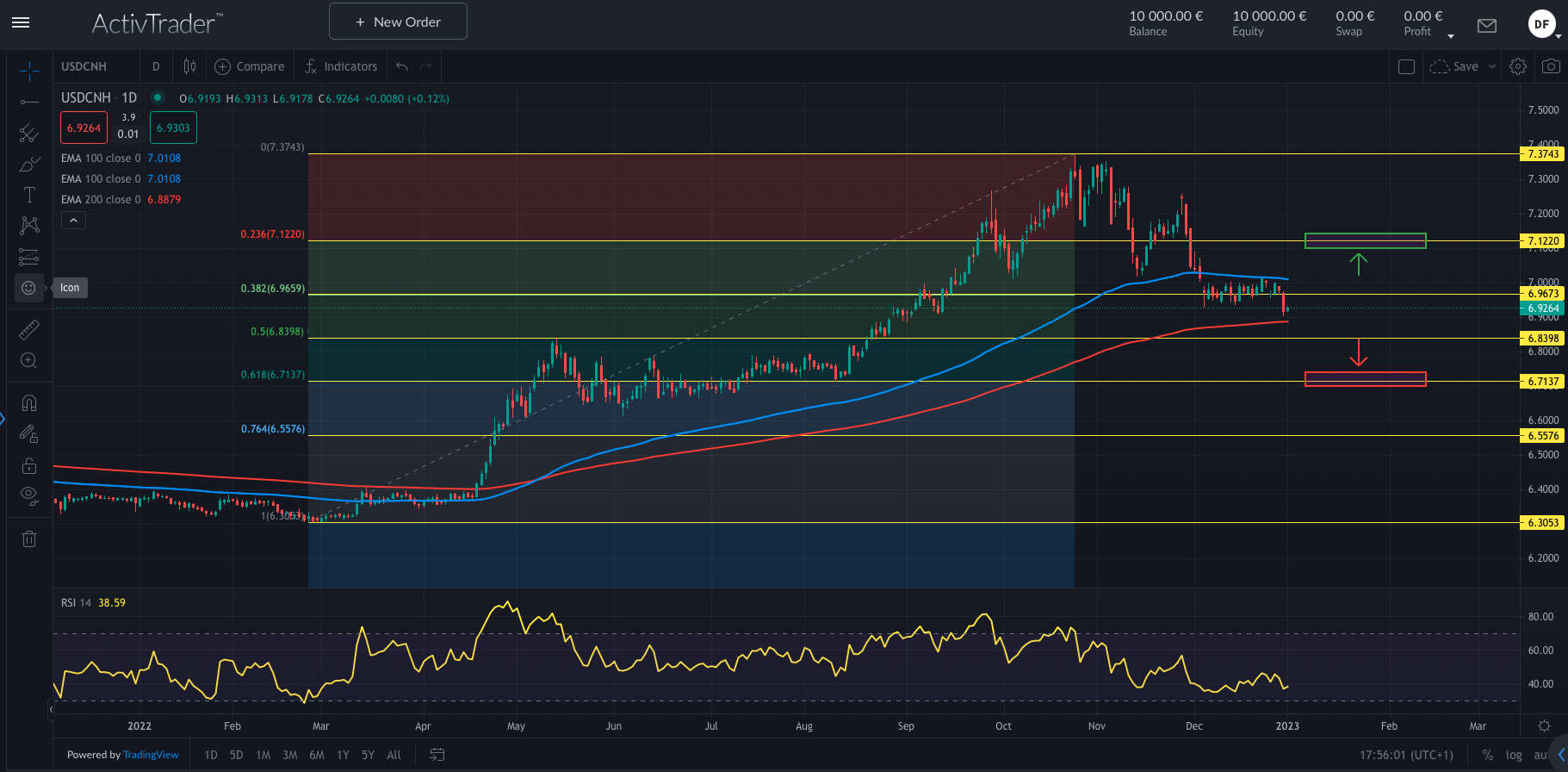1568x772 pixels.
Task: Click the Compare button
Action: click(x=250, y=66)
